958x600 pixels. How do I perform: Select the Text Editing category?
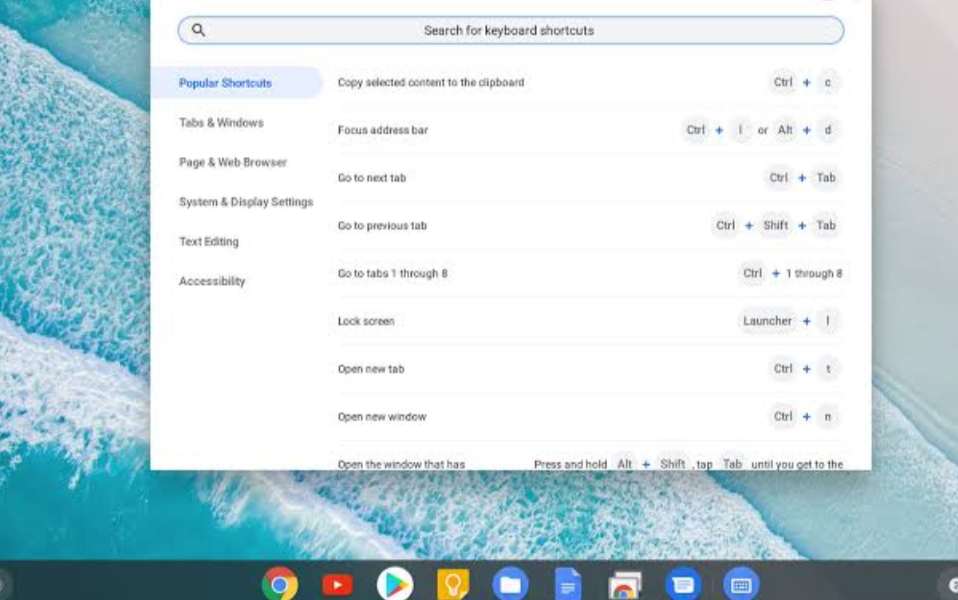[x=208, y=242]
